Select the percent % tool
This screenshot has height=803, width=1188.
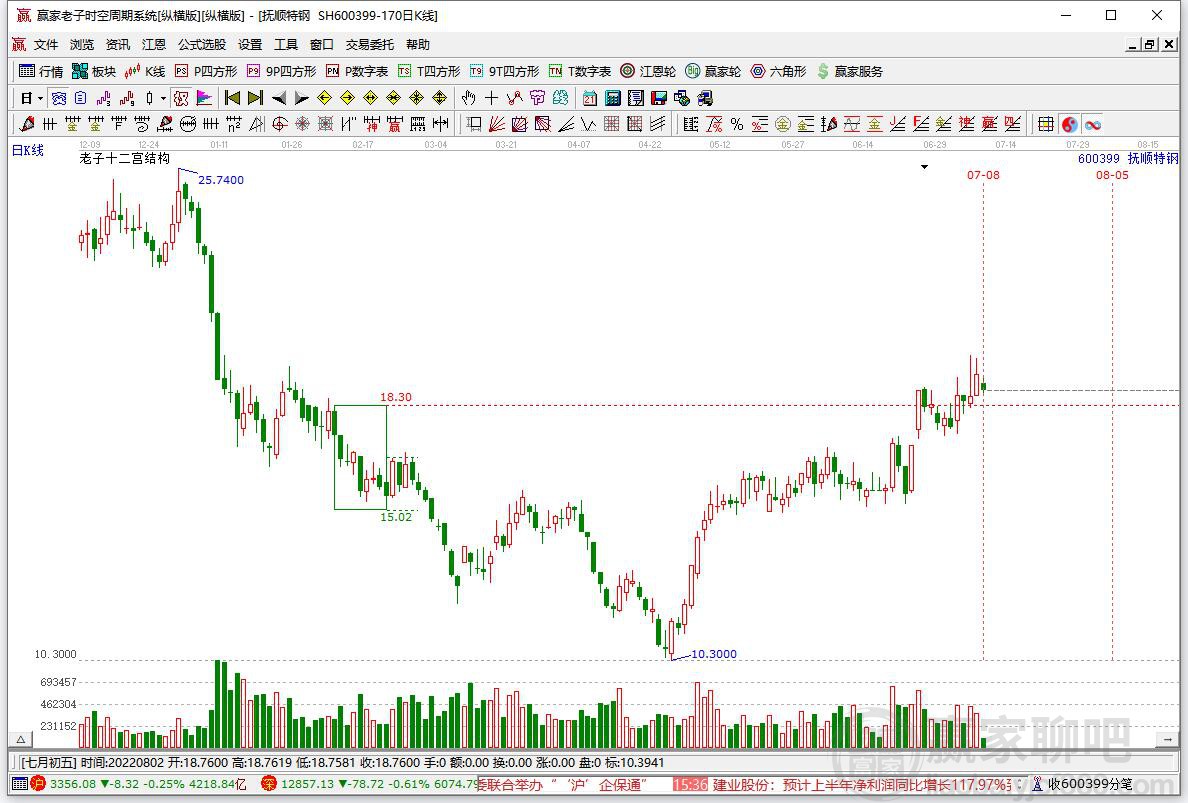[x=736, y=124]
